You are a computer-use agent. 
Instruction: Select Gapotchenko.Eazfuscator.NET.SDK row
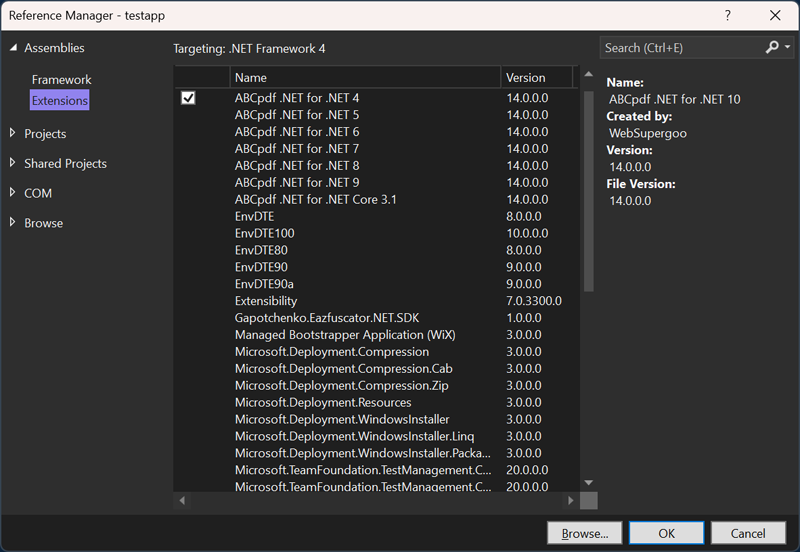click(x=376, y=317)
